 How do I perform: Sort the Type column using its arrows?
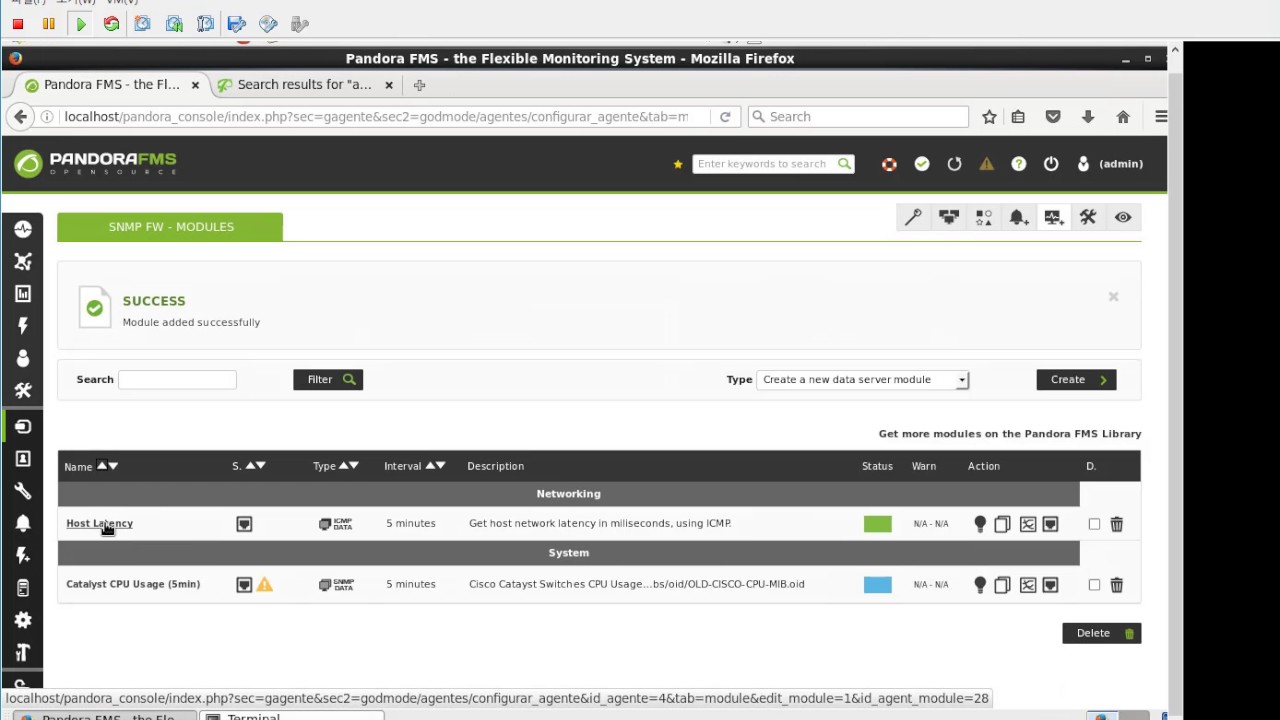348,466
